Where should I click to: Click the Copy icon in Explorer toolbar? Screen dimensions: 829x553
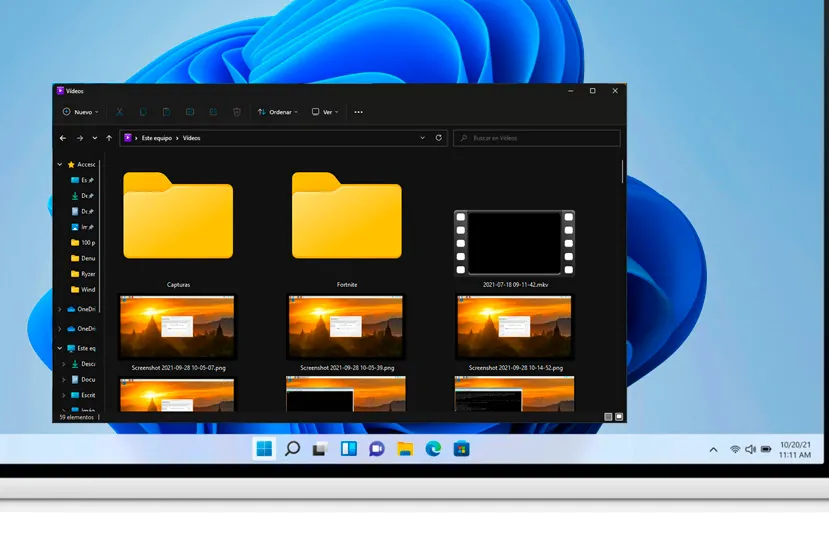[x=143, y=112]
